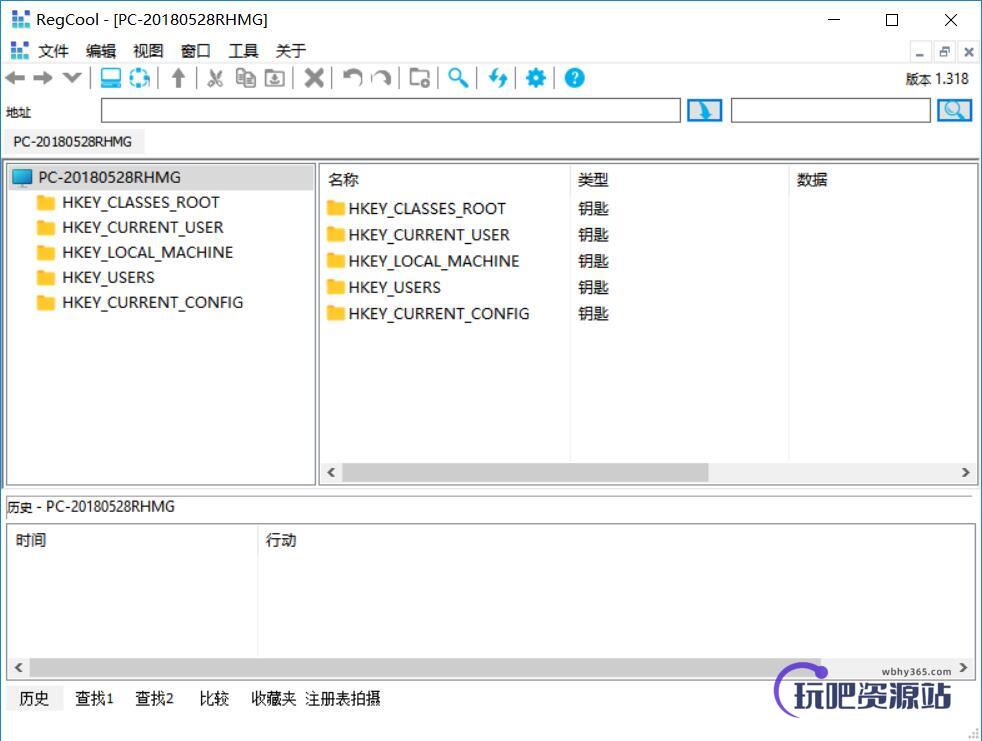The width and height of the screenshot is (982, 741).
Task: Click inside the 地址 address input field
Action: pyautogui.click(x=391, y=110)
